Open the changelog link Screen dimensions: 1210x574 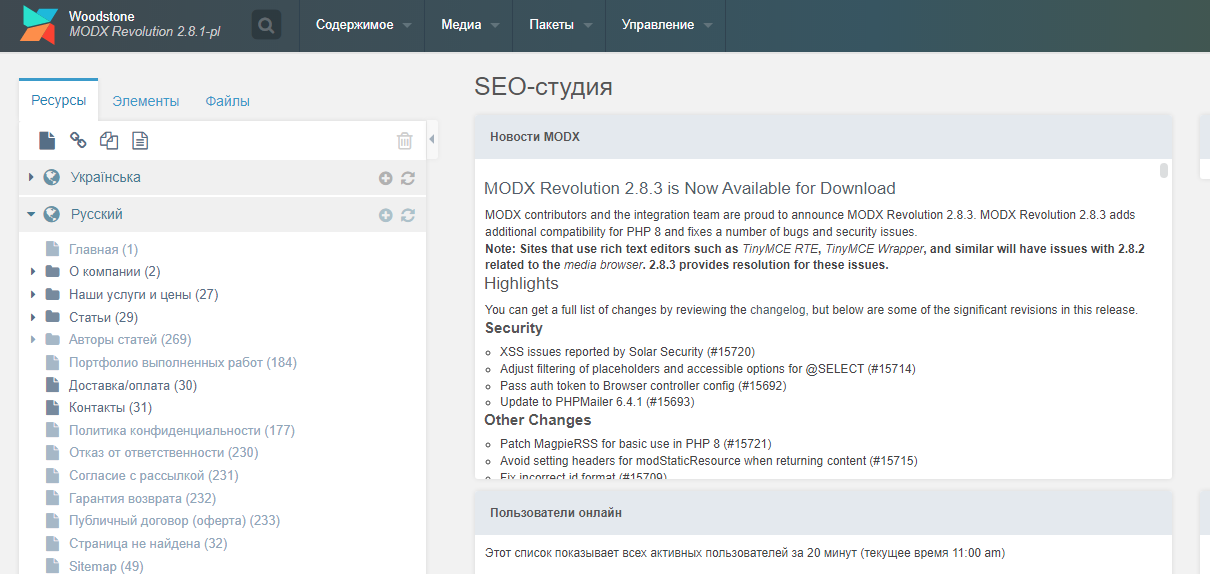pyautogui.click(x=776, y=310)
